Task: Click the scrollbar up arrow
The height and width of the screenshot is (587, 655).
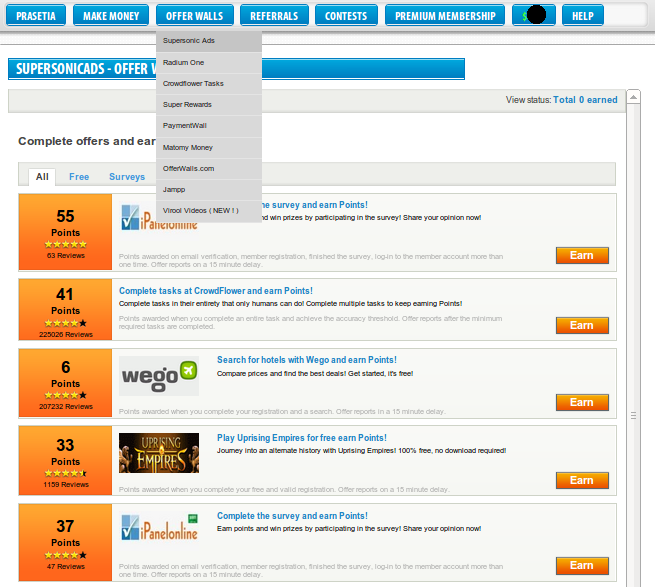Action: click(x=634, y=97)
